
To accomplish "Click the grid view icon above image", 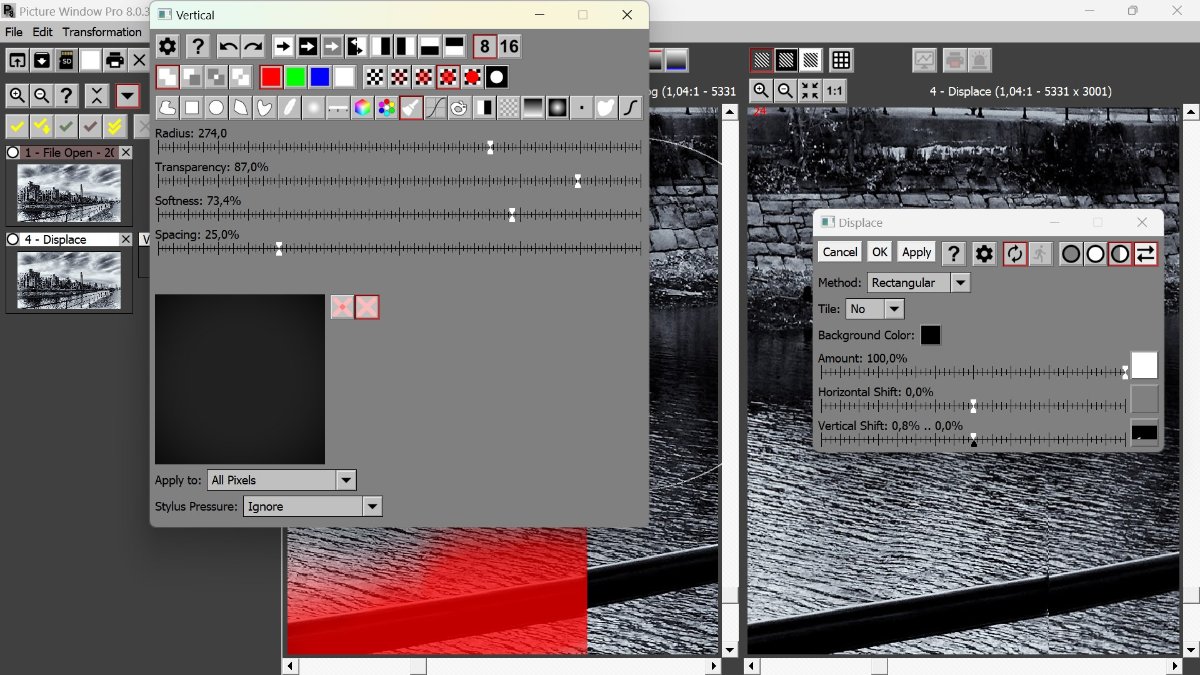I will click(x=841, y=60).
